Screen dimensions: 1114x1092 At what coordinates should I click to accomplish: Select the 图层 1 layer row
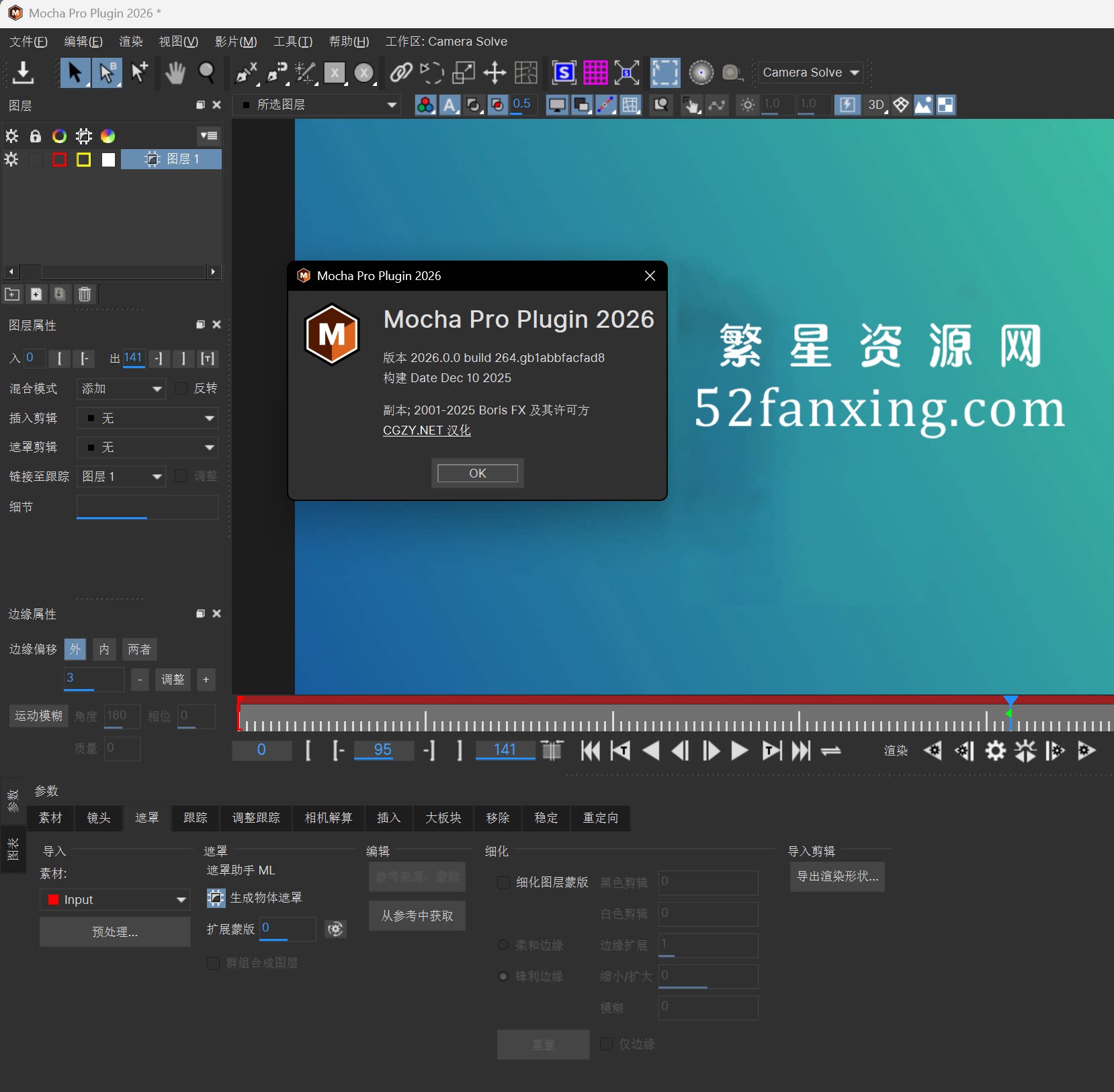click(x=171, y=159)
